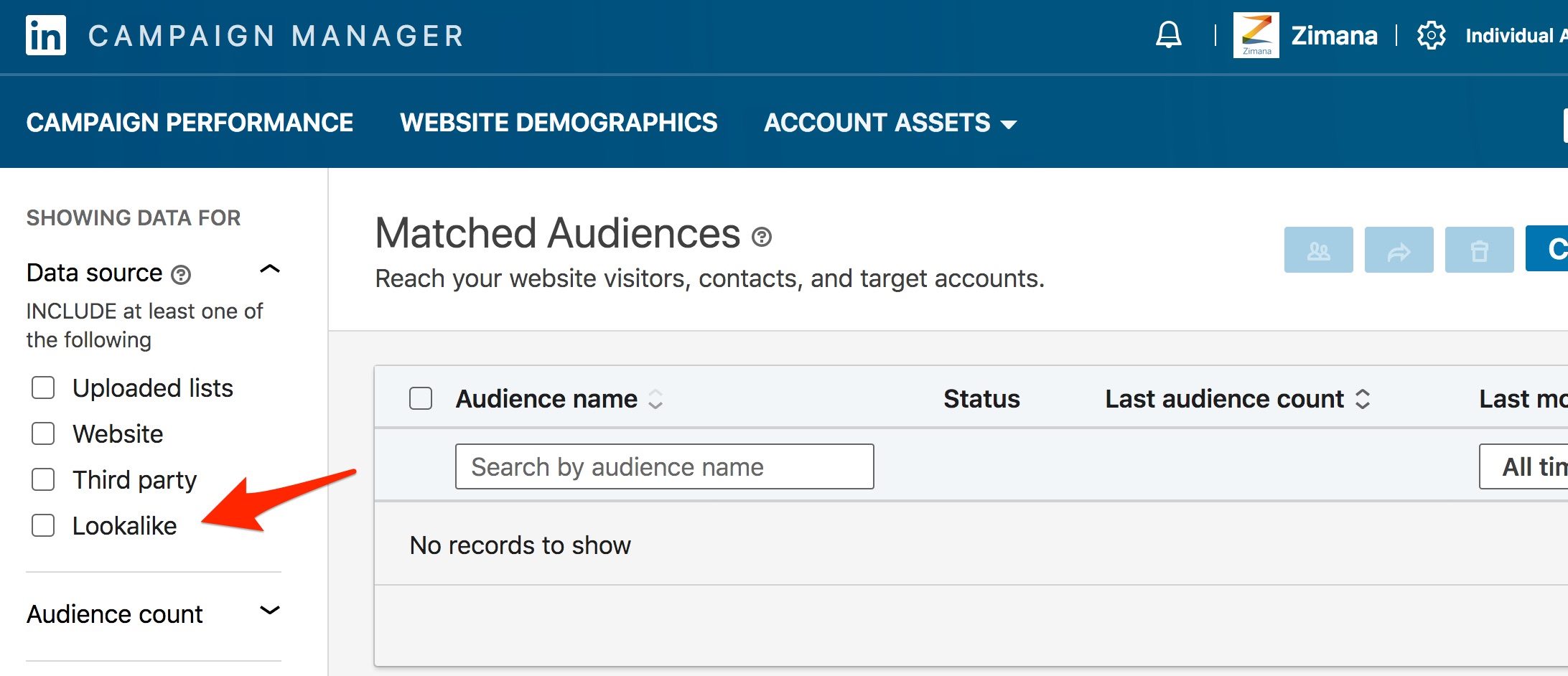Collapse the Data source section

point(270,270)
